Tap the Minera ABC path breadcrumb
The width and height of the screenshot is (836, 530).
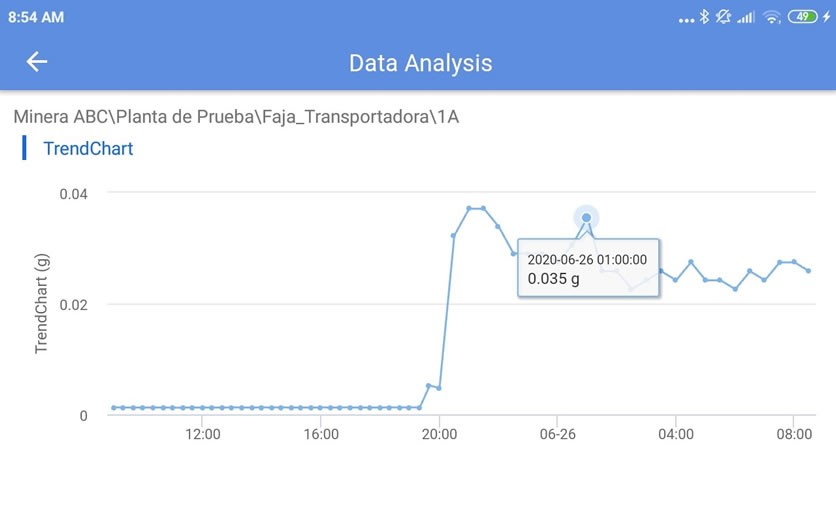[x=236, y=116]
